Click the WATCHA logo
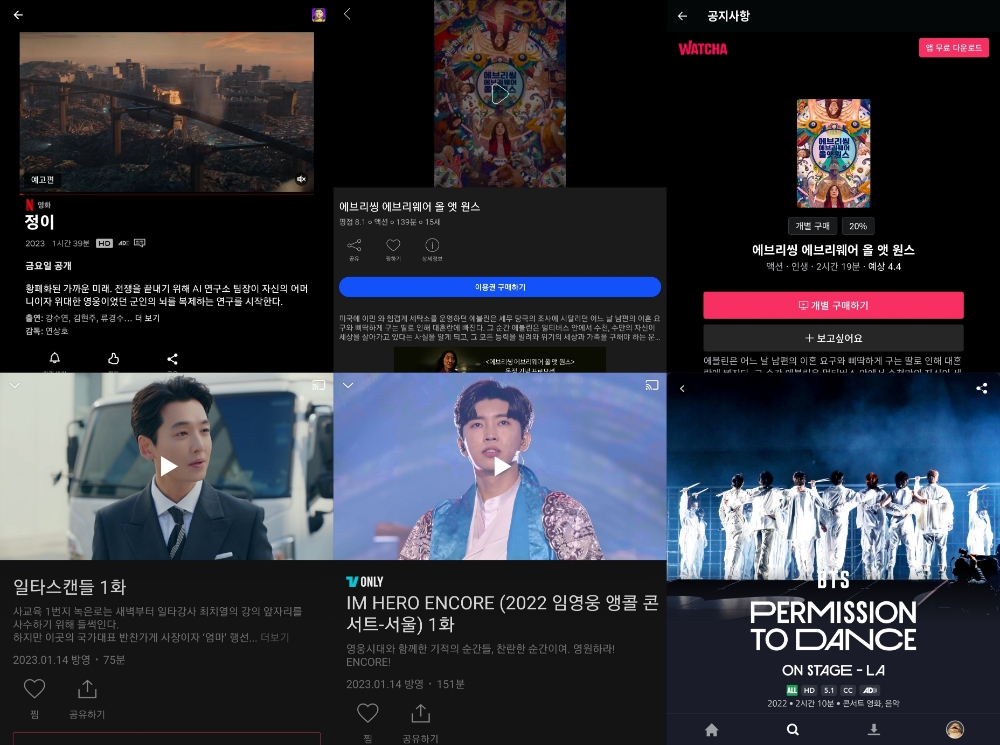Screen dimensions: 1000x745 click(x=703, y=48)
